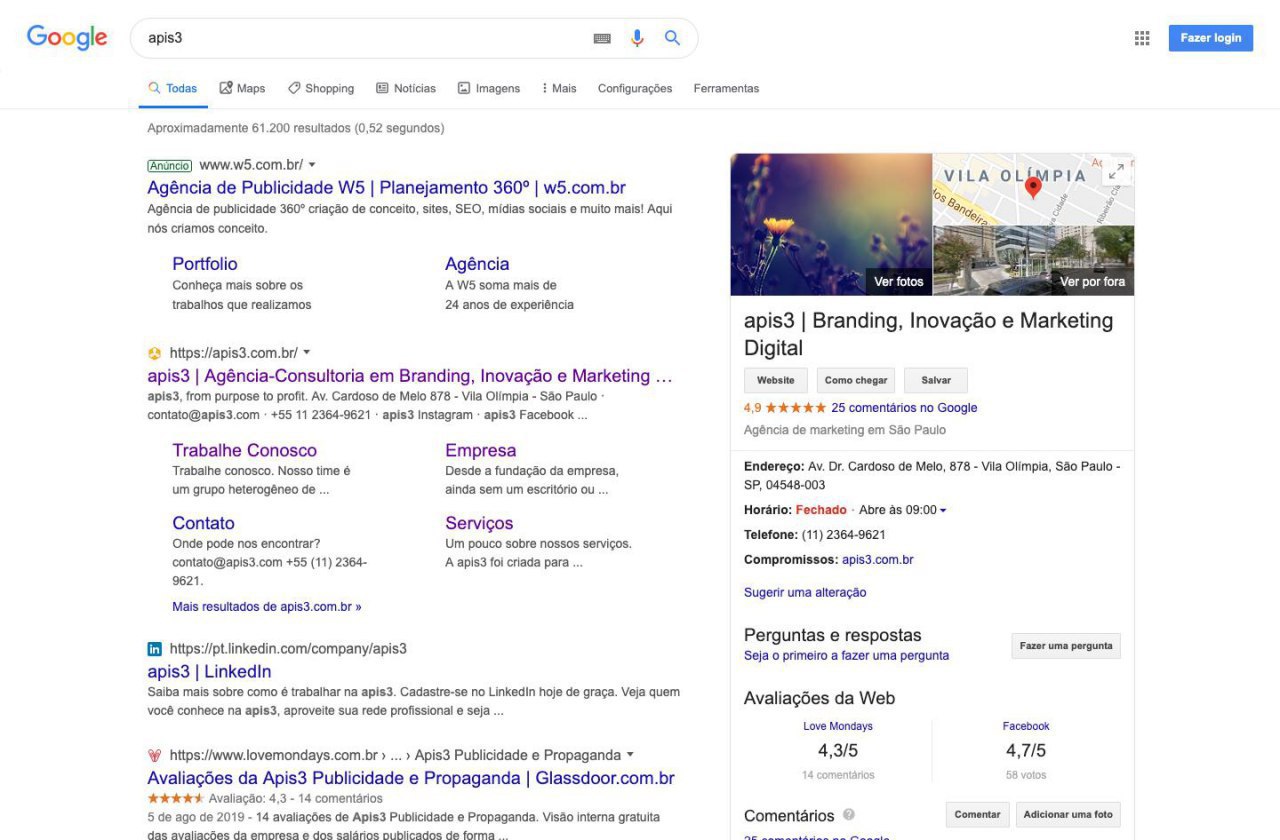The width and height of the screenshot is (1280, 840).
Task: Switch to the Maps tab
Action: tap(242, 88)
